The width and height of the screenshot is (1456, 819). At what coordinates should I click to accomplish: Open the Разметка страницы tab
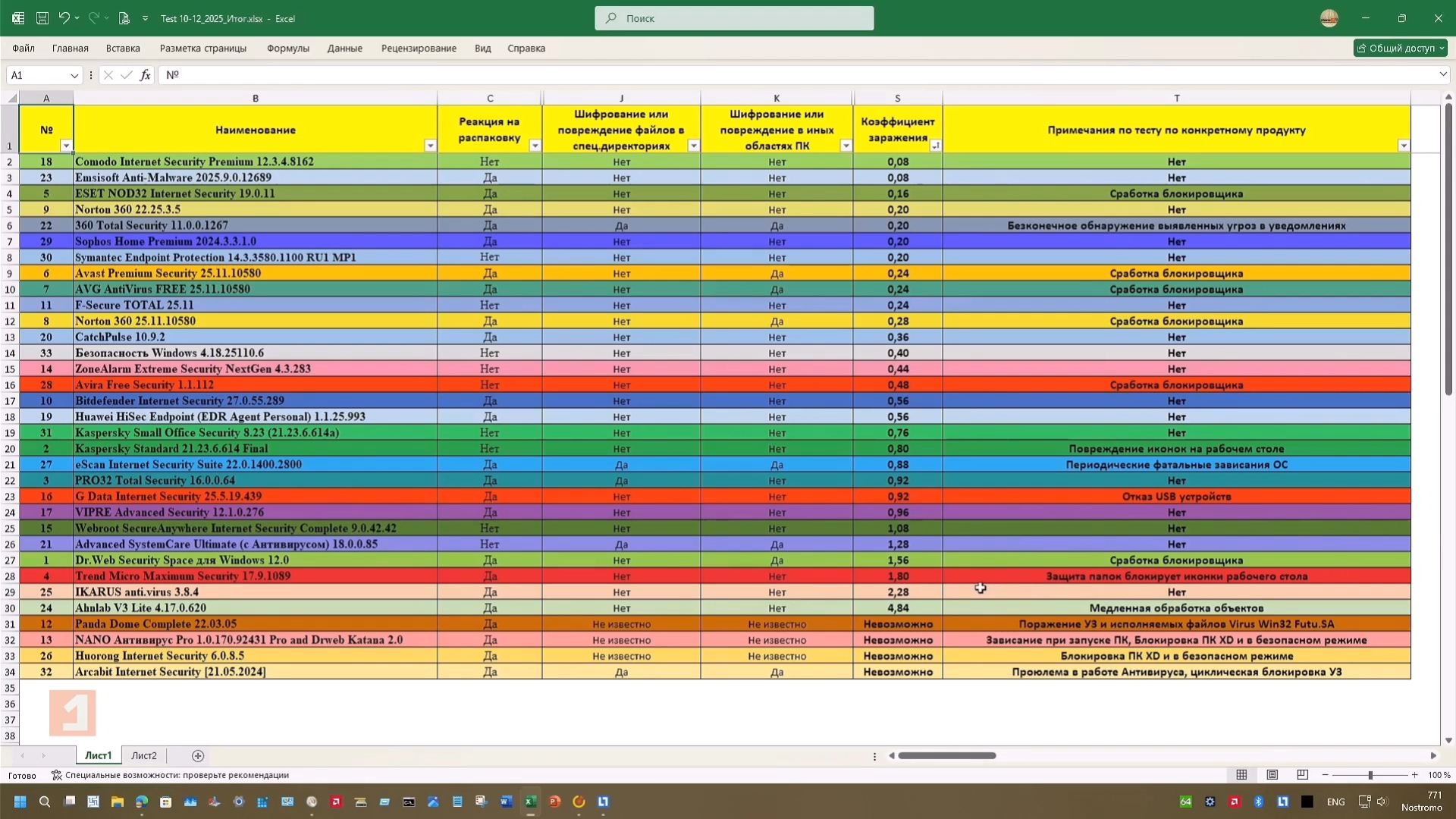click(203, 48)
